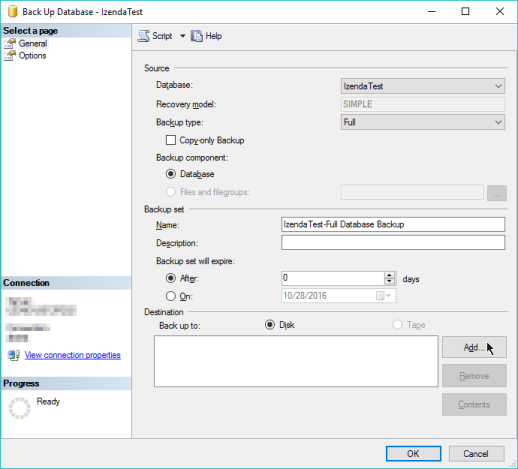The height and width of the screenshot is (469, 518).
Task: Maximize the Back Up Database window
Action: (465, 11)
